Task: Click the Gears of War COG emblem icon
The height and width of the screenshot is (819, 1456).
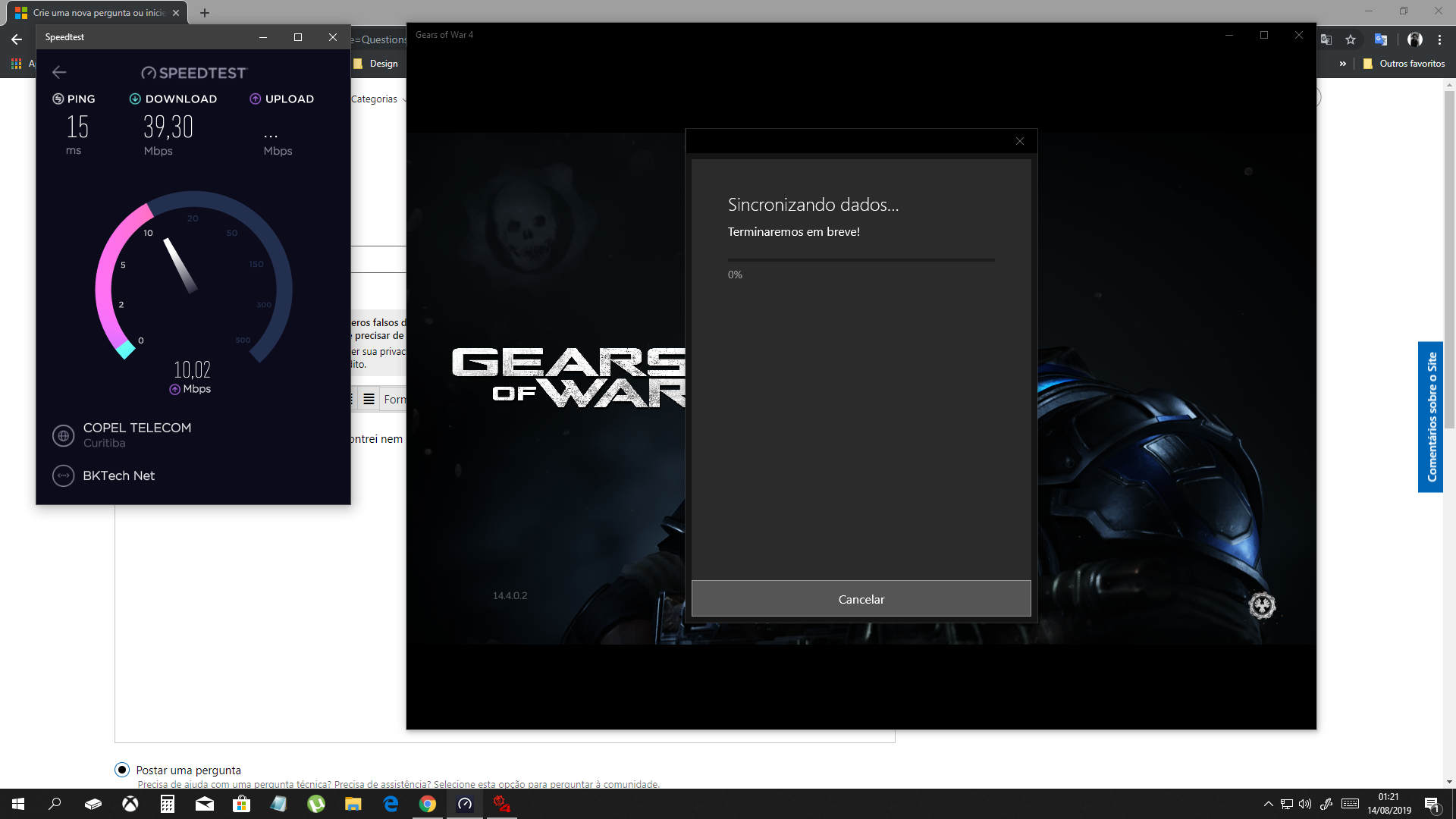Action: coord(1262,605)
